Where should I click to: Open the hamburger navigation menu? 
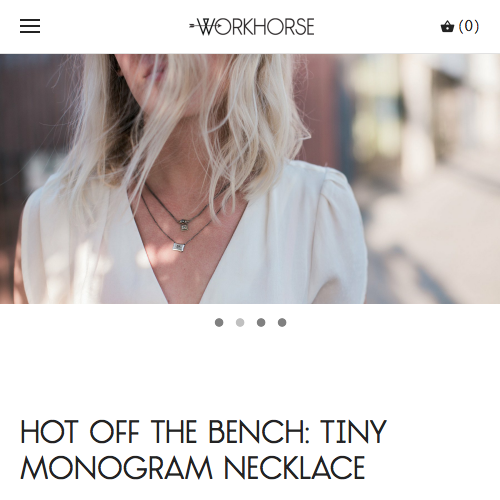click(x=30, y=26)
